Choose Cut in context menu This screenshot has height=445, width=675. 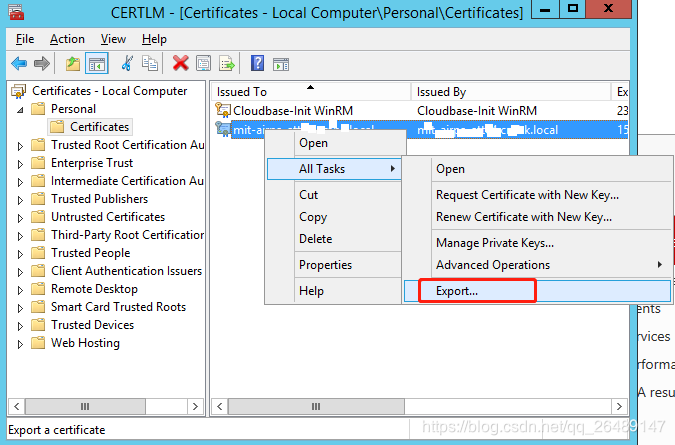coord(334,195)
